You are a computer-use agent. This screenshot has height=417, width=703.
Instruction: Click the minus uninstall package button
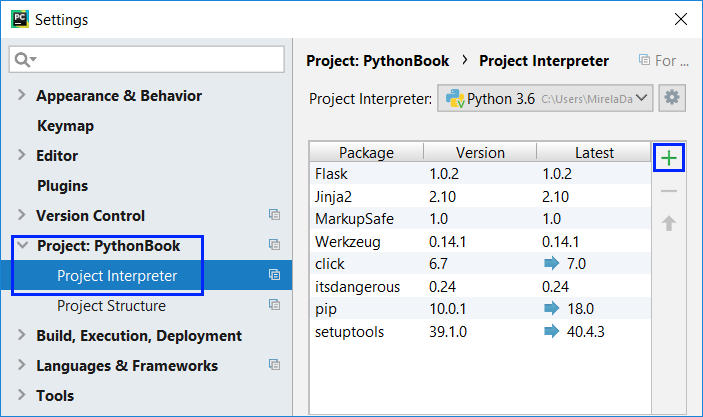pyautogui.click(x=668, y=191)
